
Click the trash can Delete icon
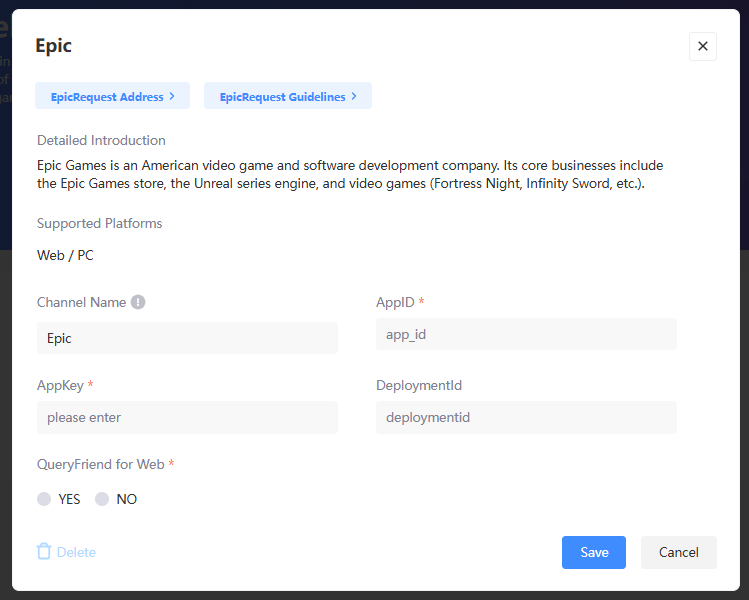(x=44, y=551)
